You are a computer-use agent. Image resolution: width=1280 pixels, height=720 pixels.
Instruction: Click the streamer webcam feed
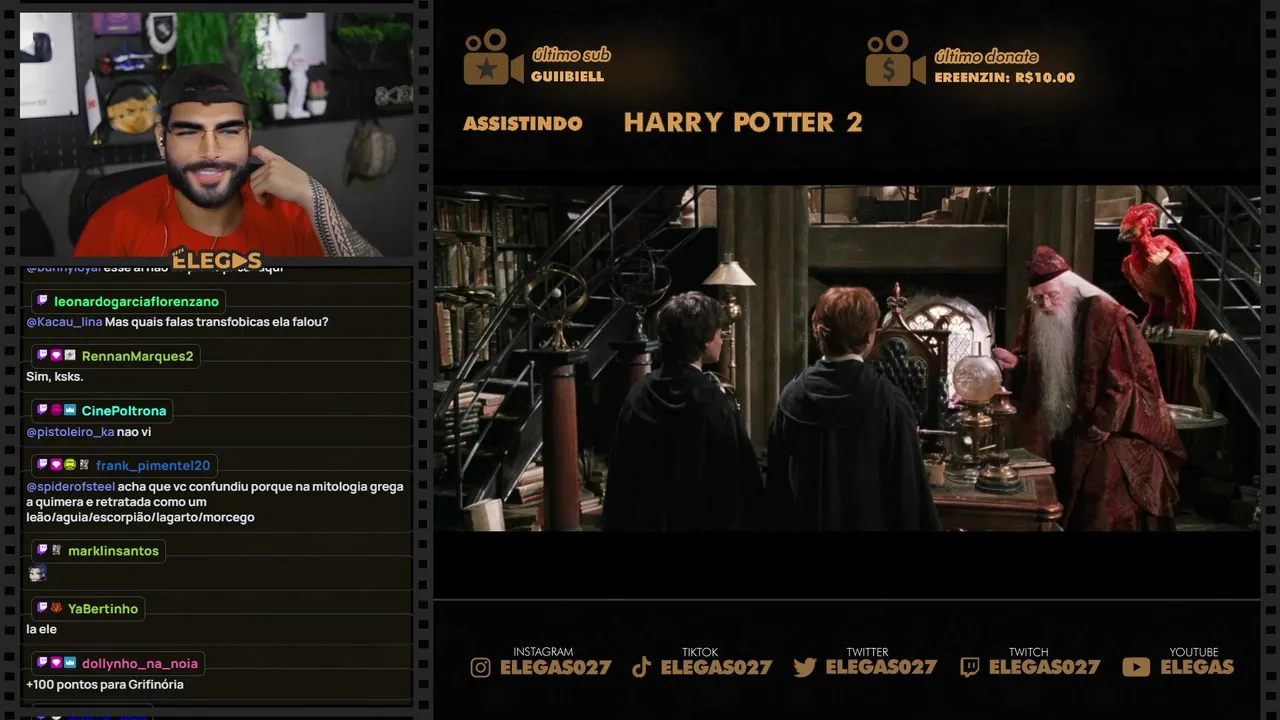217,134
